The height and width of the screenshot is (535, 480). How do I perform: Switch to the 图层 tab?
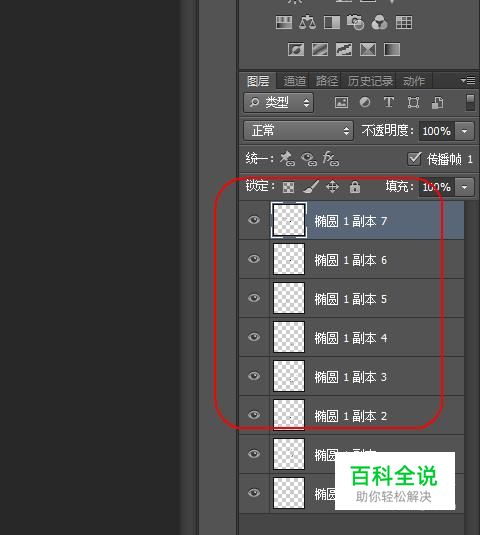pyautogui.click(x=258, y=81)
